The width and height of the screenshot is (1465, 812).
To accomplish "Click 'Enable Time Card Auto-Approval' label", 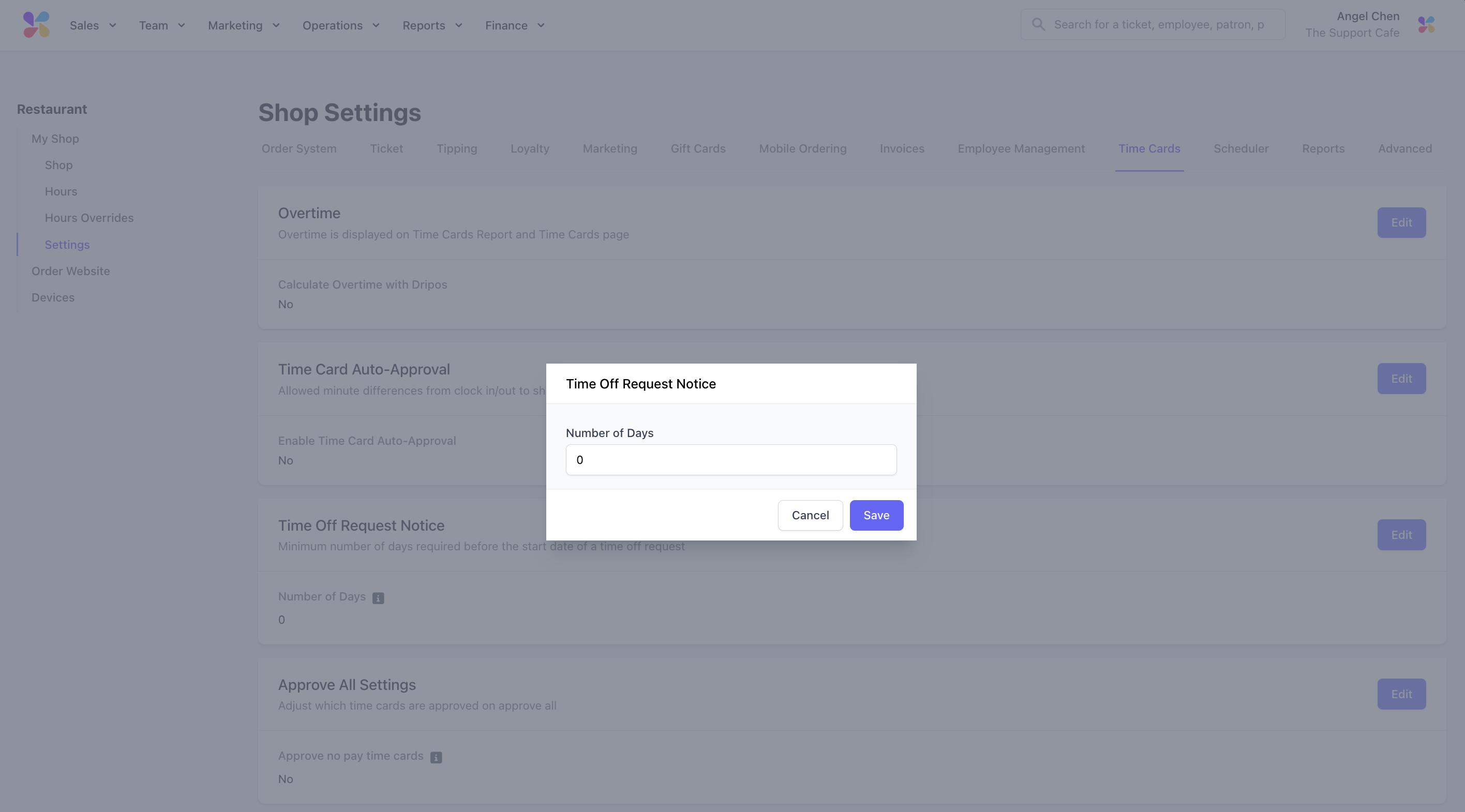I will coord(367,441).
